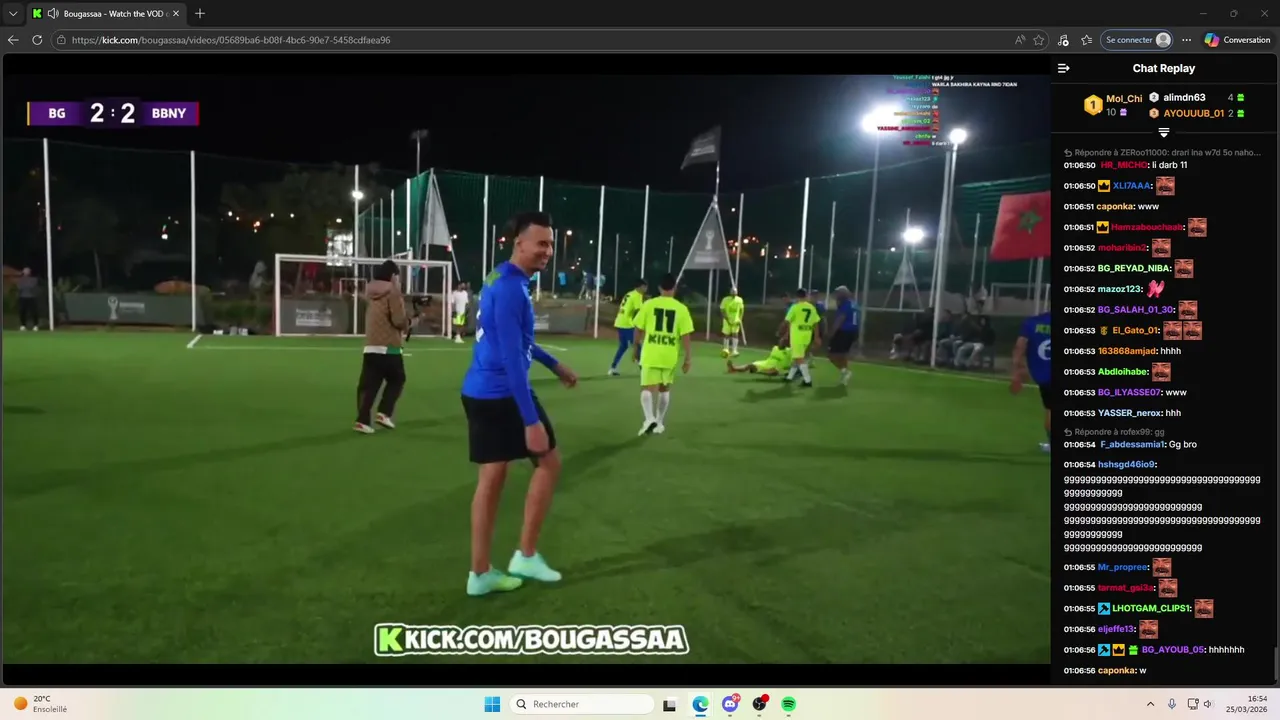1280x720 pixels.
Task: Click username BG_SALAH_01_30 in chat
Action: coord(1135,310)
